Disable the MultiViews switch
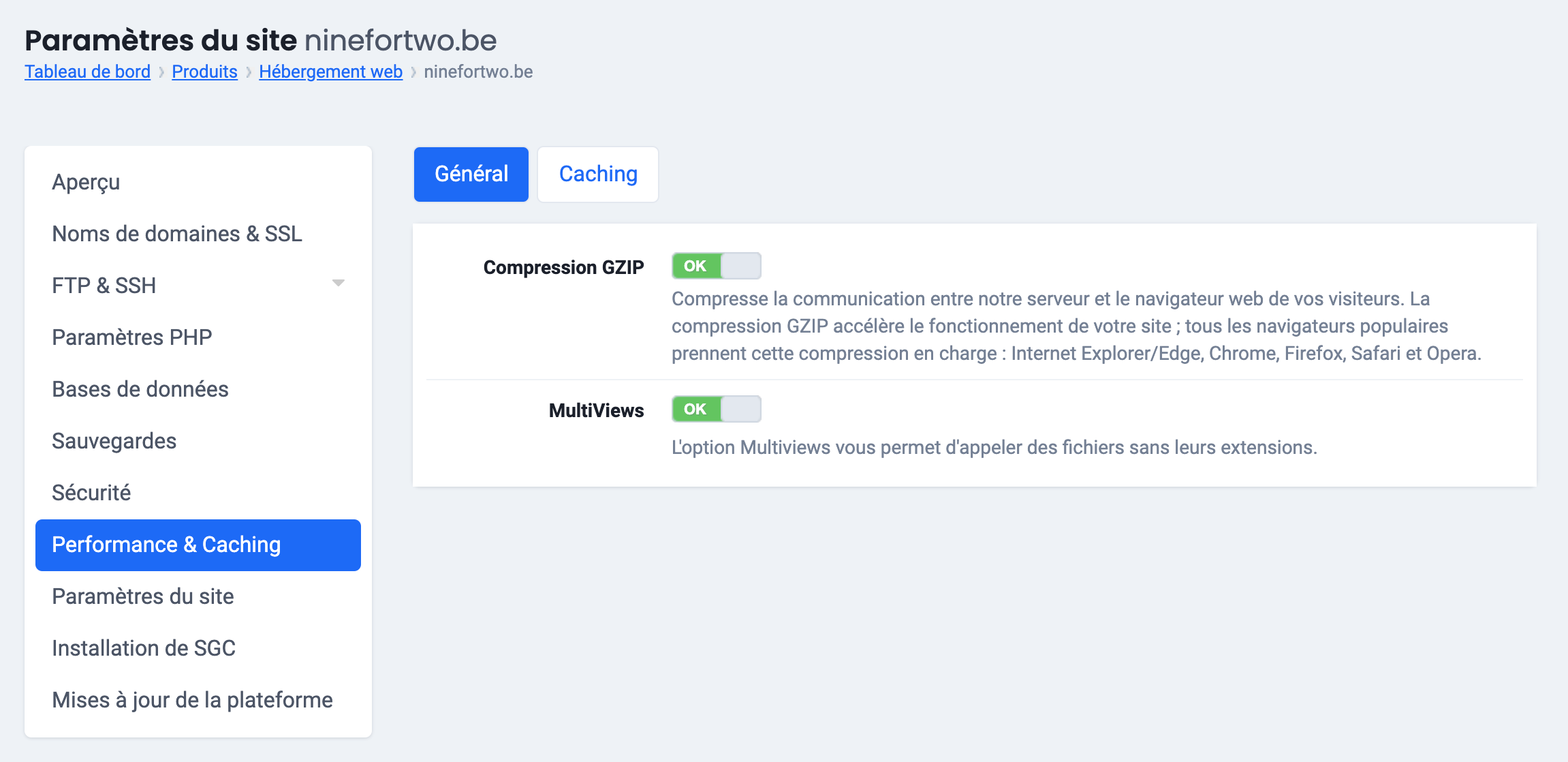The height and width of the screenshot is (762, 1568). click(x=716, y=409)
